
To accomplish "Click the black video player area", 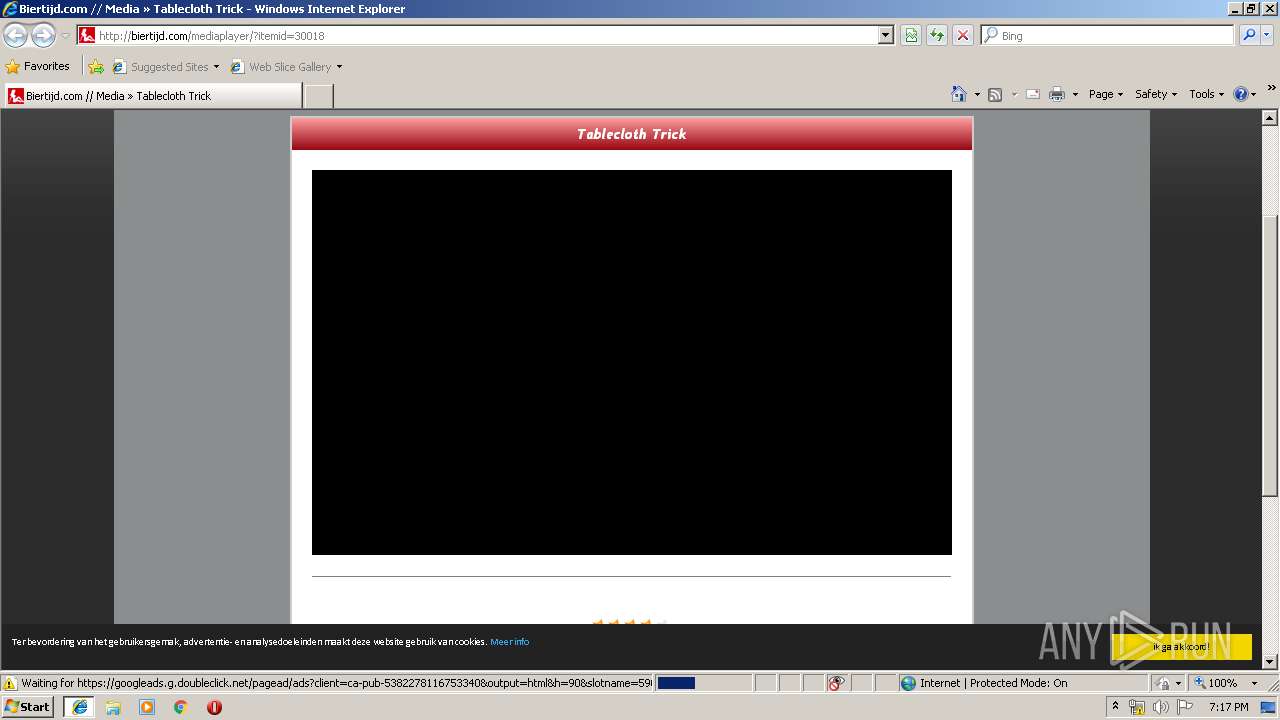I will click(632, 362).
